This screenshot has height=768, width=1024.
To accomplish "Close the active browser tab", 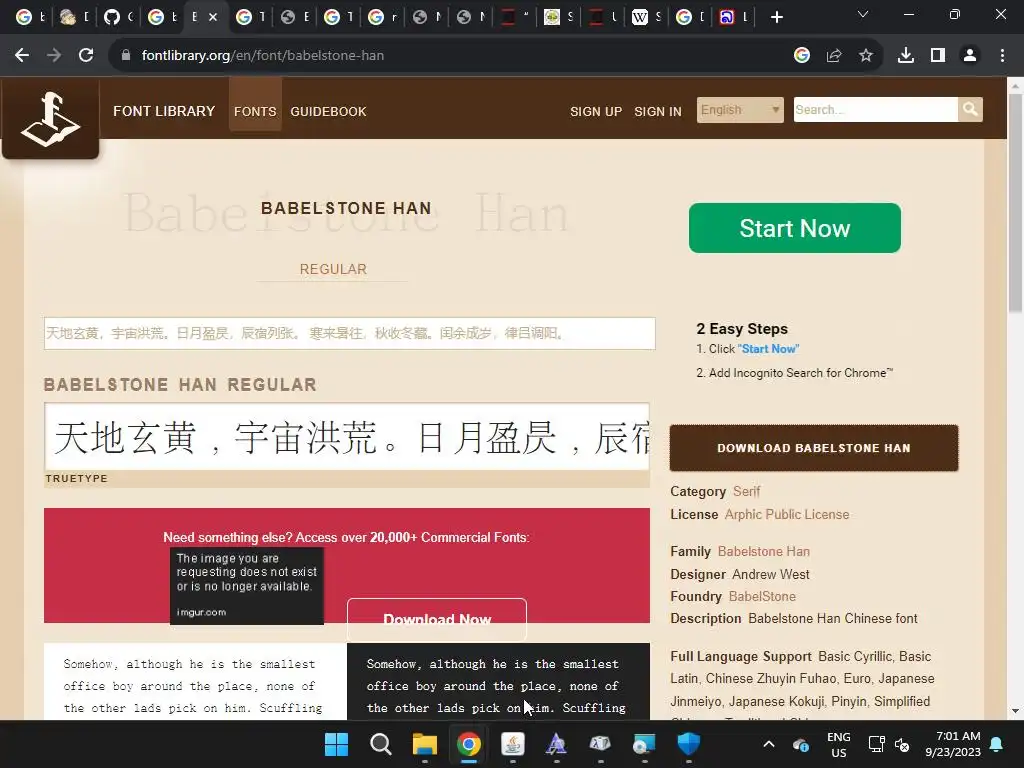I will pos(213,17).
